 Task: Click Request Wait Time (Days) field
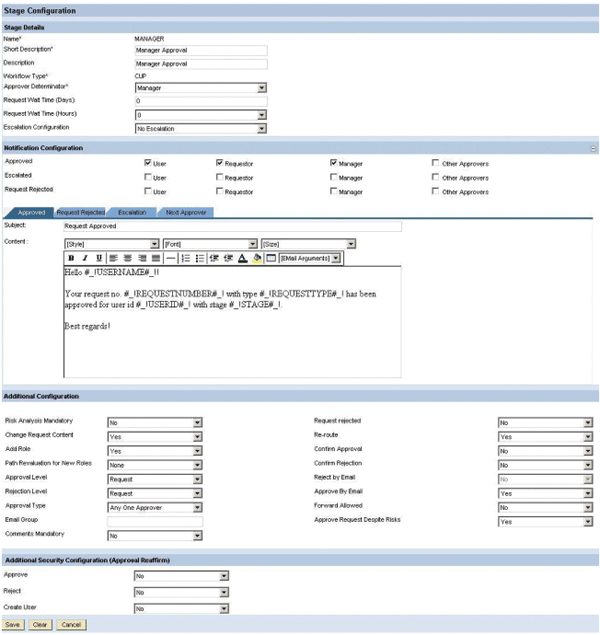point(201,101)
